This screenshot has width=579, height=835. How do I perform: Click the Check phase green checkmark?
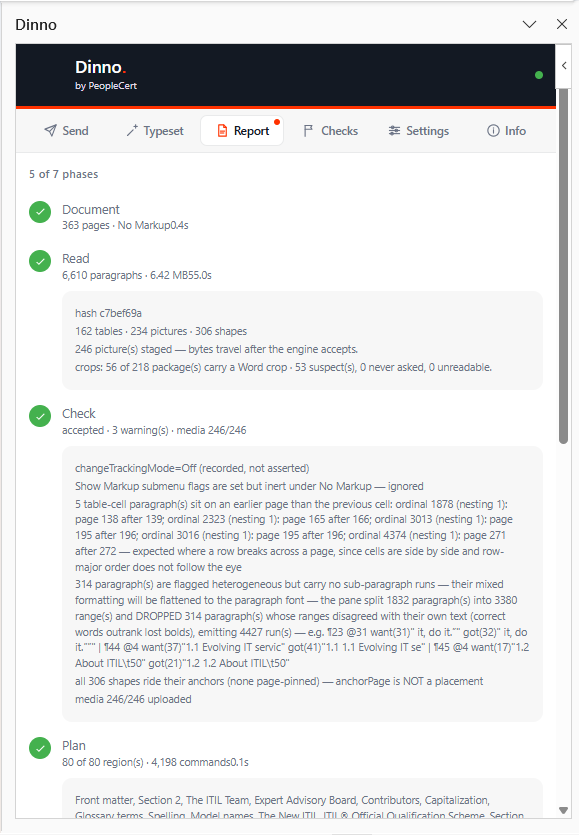(40, 416)
